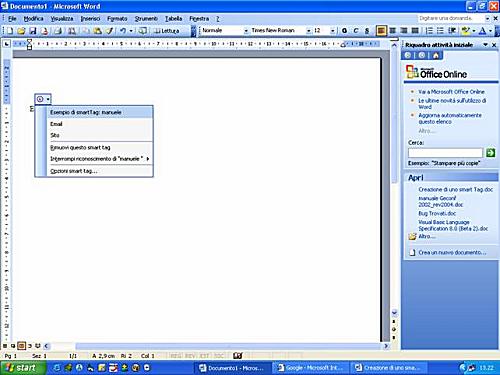Create a new blank document icon

[x=10, y=31]
